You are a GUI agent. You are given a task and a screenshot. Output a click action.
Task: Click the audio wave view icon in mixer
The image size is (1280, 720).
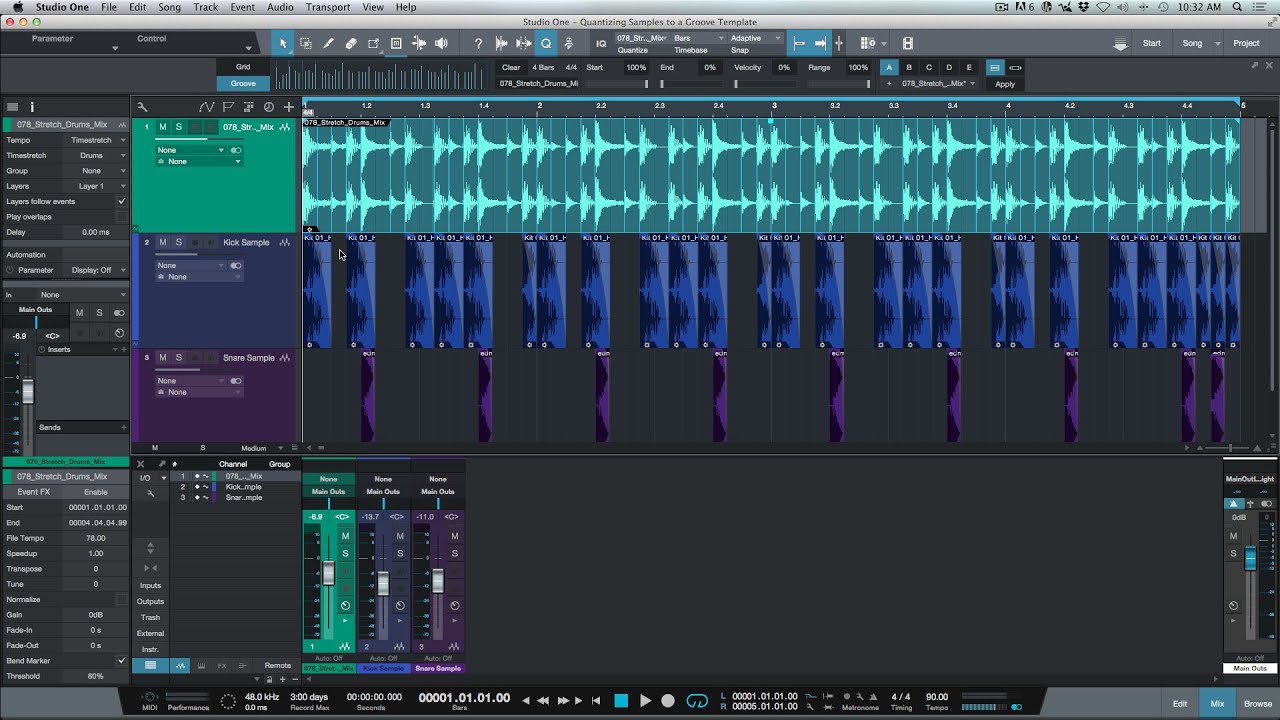(181, 665)
